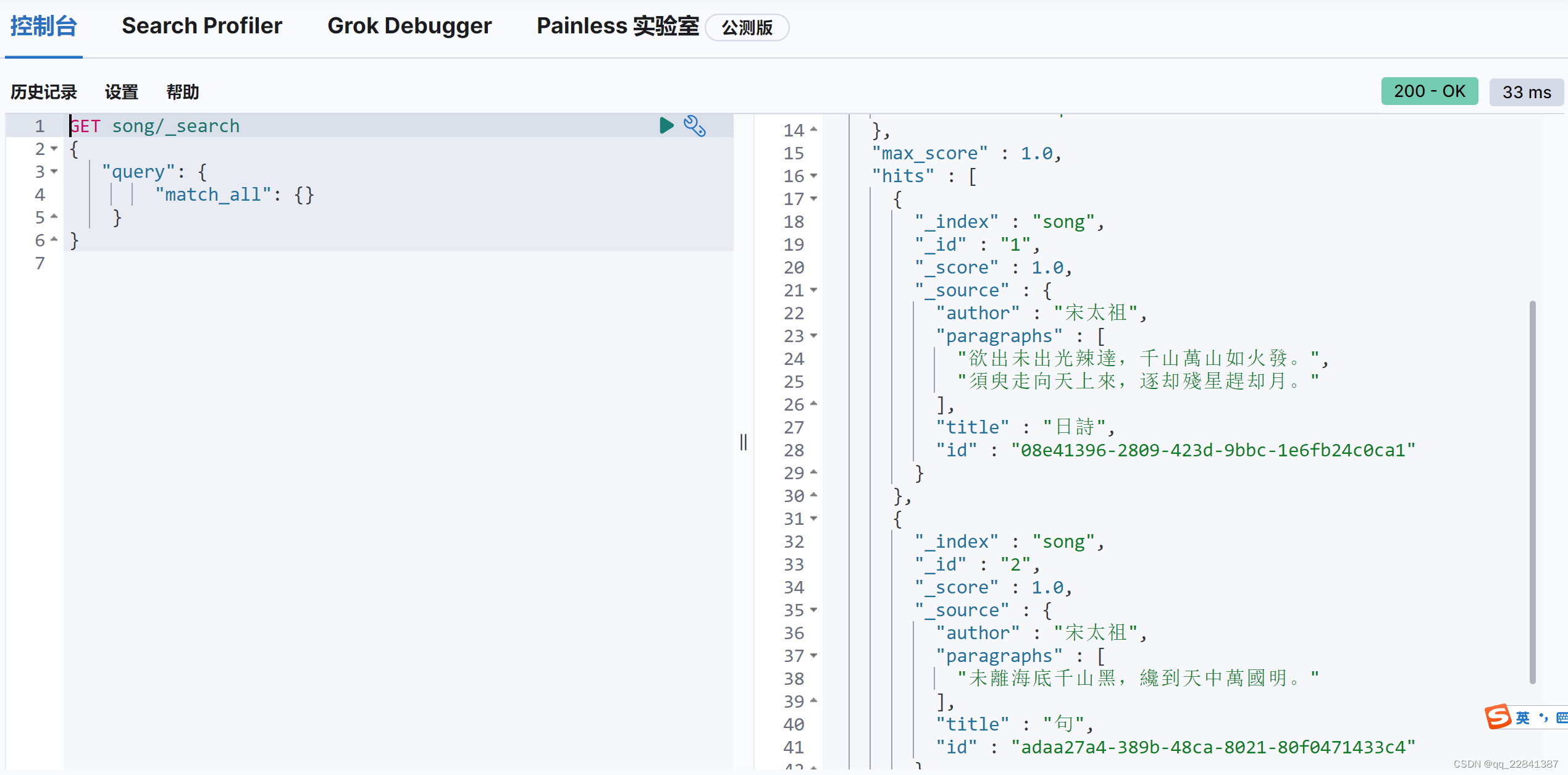The image size is (1568, 775).
Task: Click fold marker at response line 30
Action: pos(814,496)
